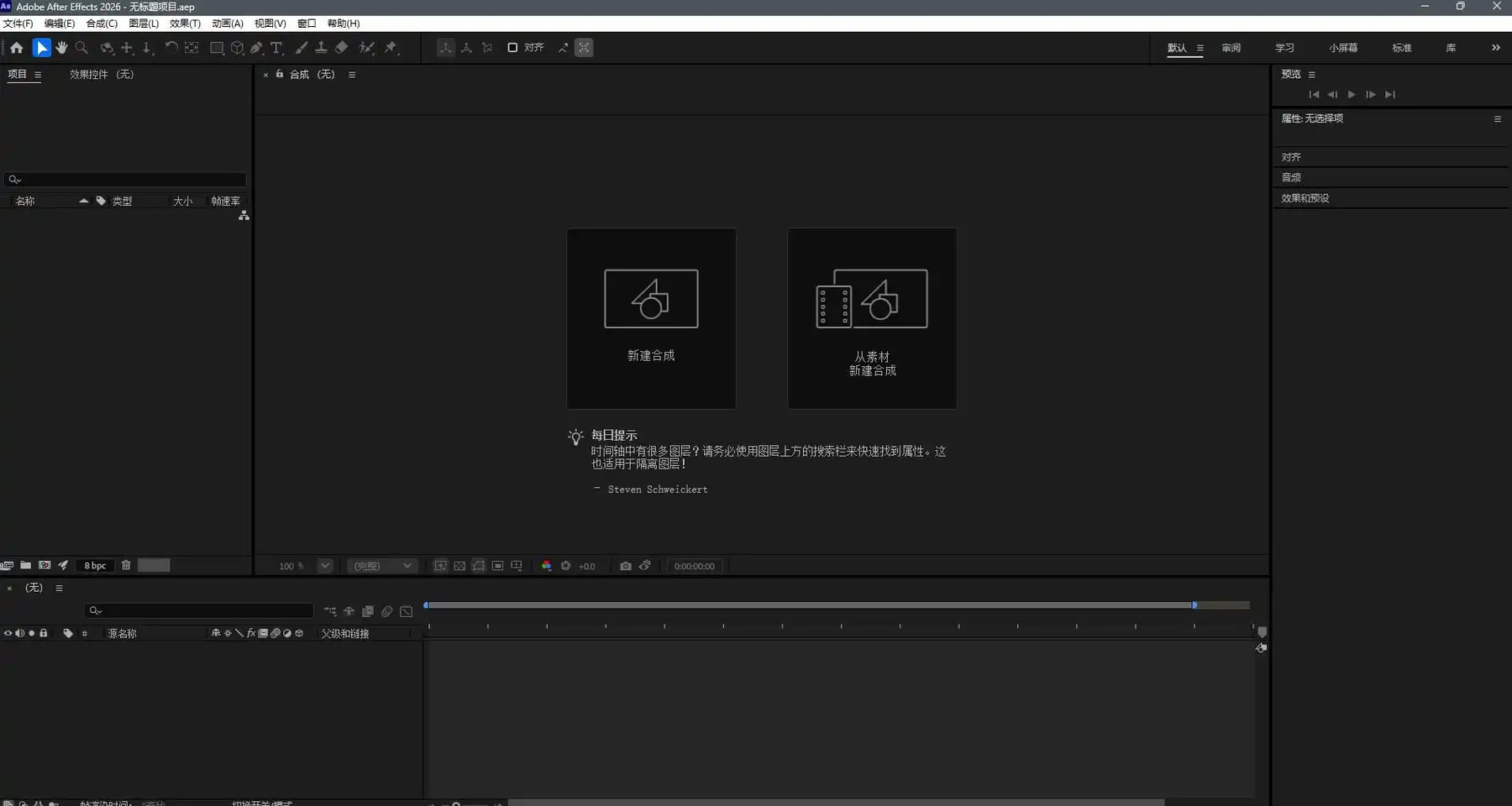Open the 文件(F) menu
Image resolution: width=1512 pixels, height=806 pixels.
coord(18,24)
